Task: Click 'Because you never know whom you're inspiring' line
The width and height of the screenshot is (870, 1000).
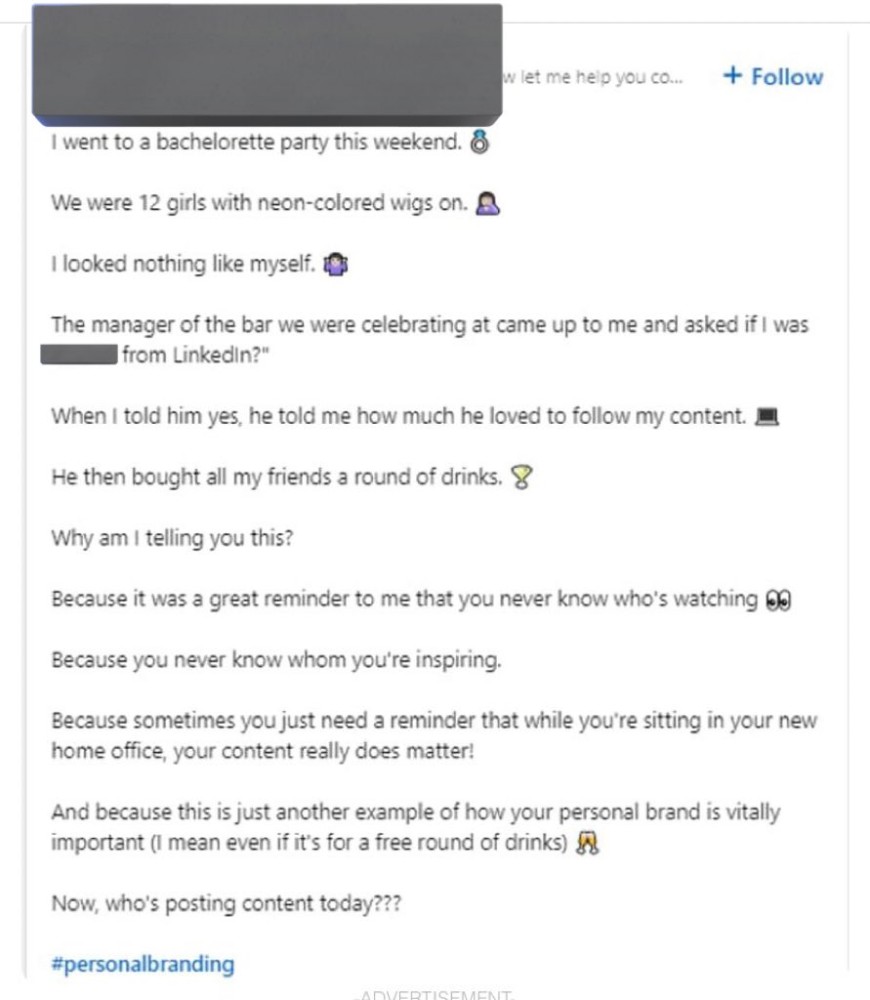Action: tap(276, 661)
